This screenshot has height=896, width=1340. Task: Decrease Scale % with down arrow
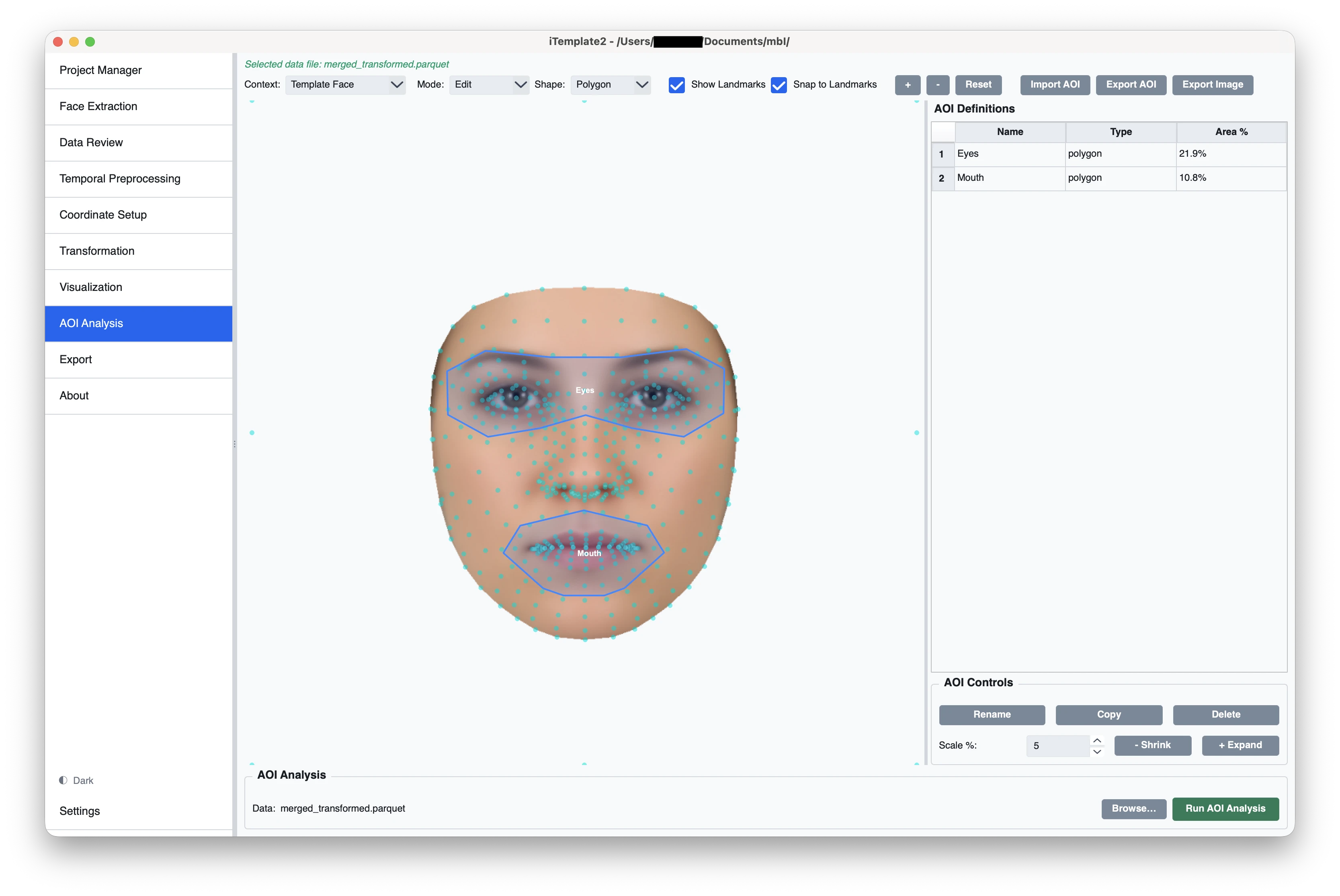(x=1096, y=751)
